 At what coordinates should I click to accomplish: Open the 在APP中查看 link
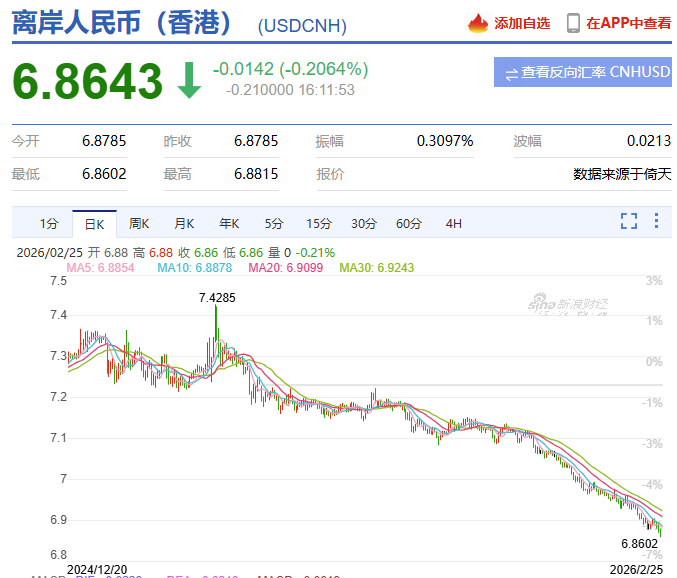628,23
